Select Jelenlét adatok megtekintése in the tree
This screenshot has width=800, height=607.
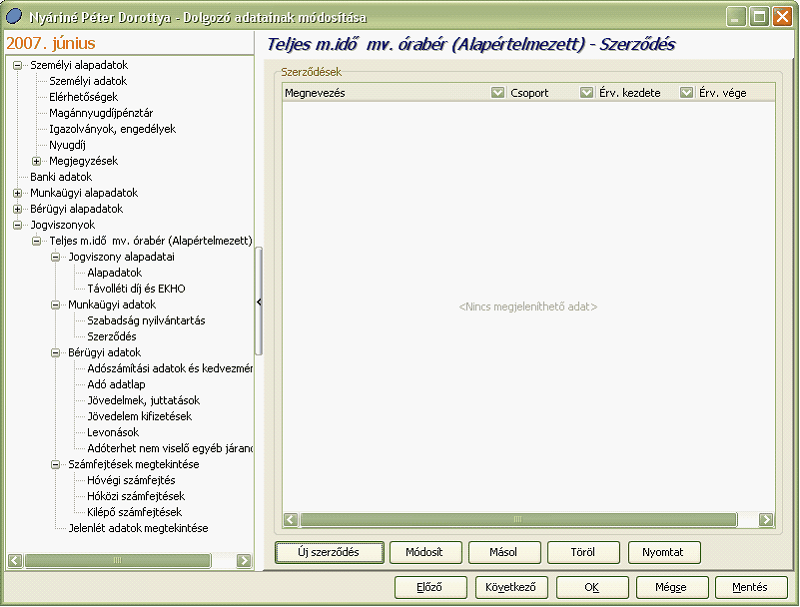click(139, 528)
